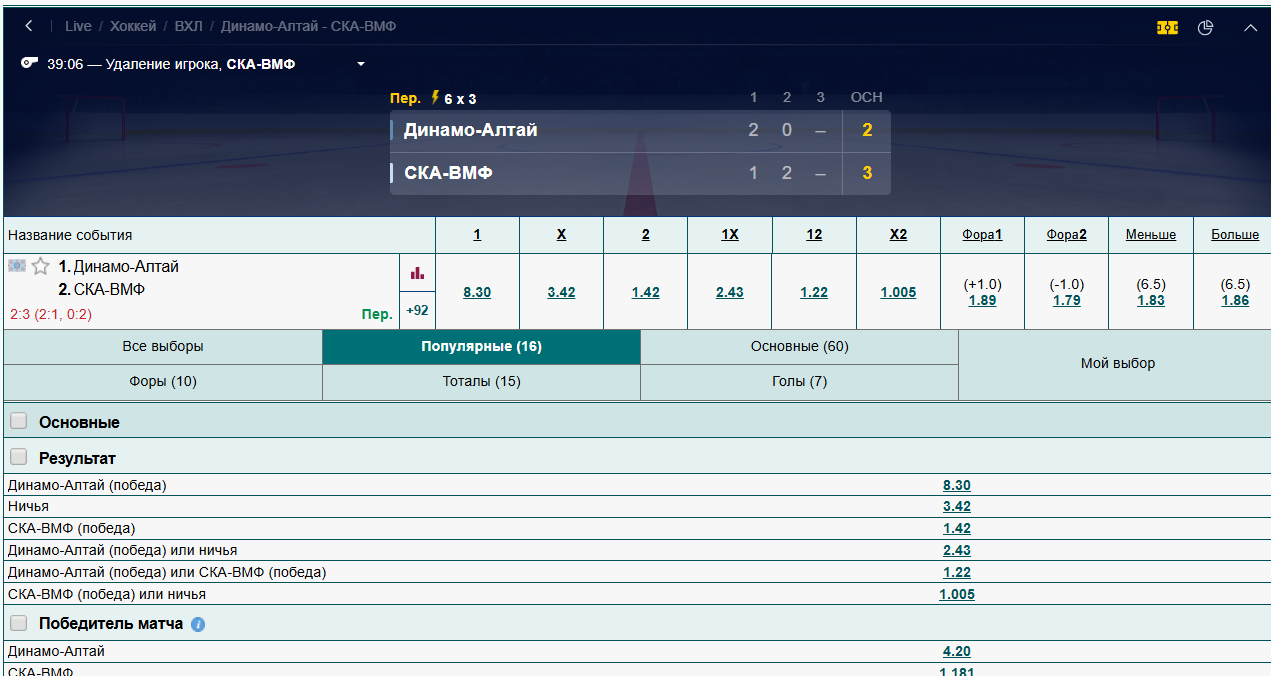Image resolution: width=1271 pixels, height=676 pixels.
Task: Toggle the Победитель матча checkbox
Action: click(x=19, y=623)
